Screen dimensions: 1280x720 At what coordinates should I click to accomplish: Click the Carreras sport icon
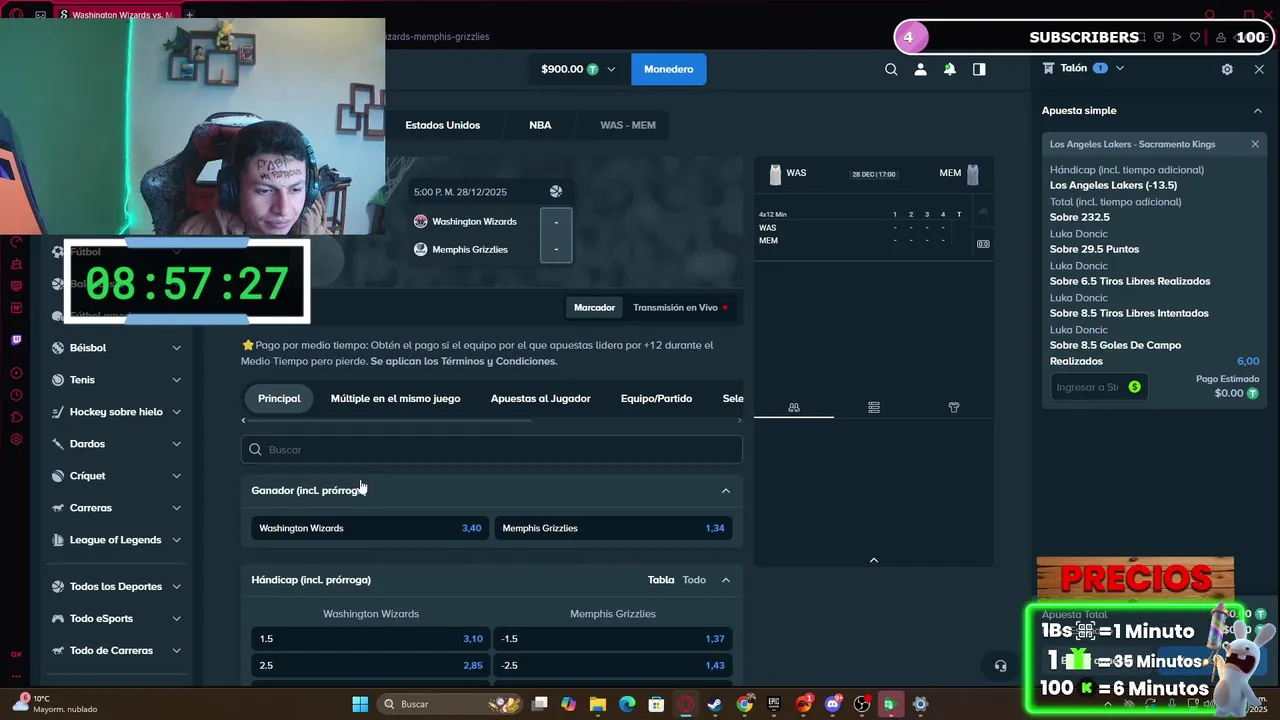click(58, 508)
